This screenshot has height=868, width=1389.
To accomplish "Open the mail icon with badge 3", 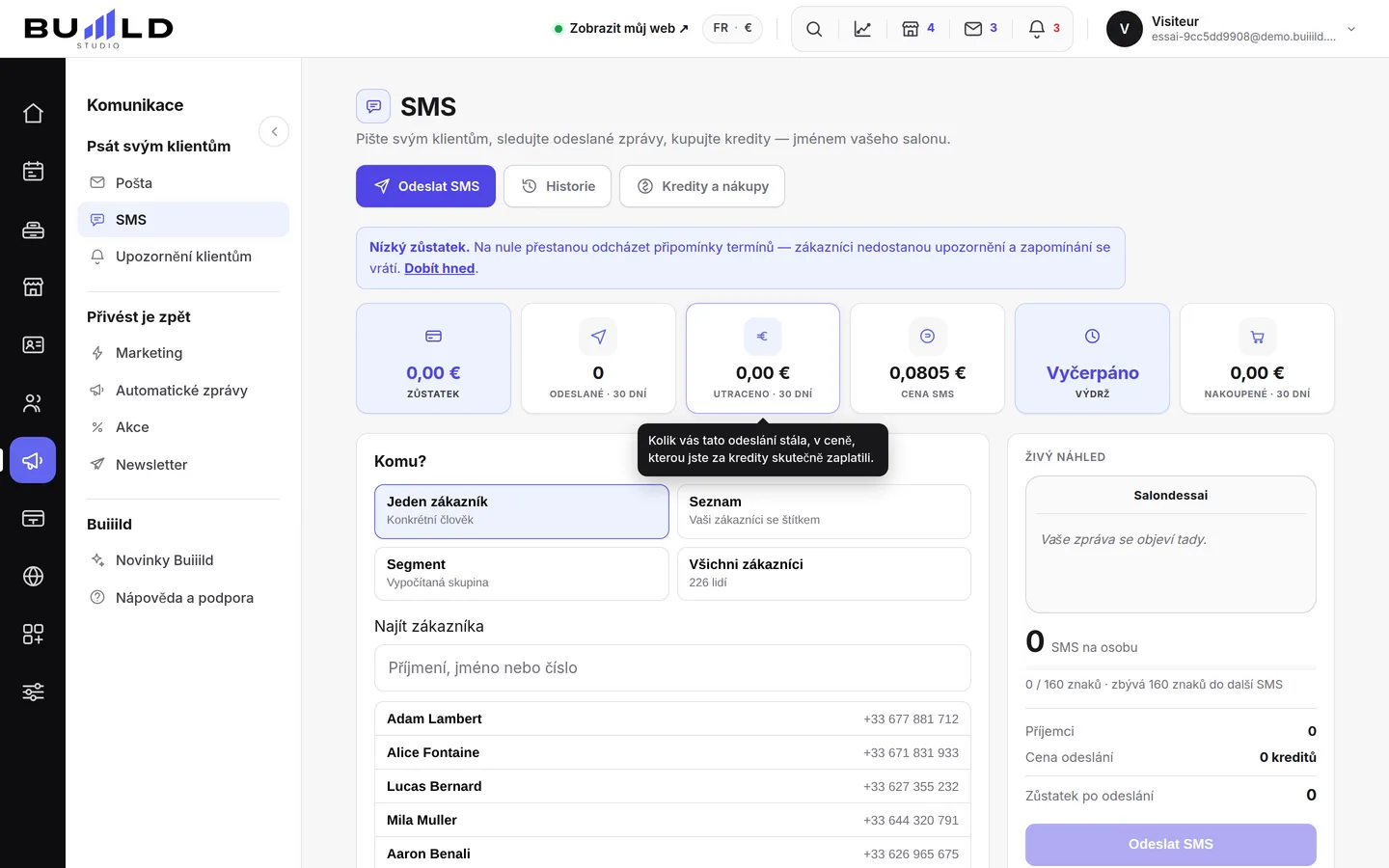I will 981,29.
